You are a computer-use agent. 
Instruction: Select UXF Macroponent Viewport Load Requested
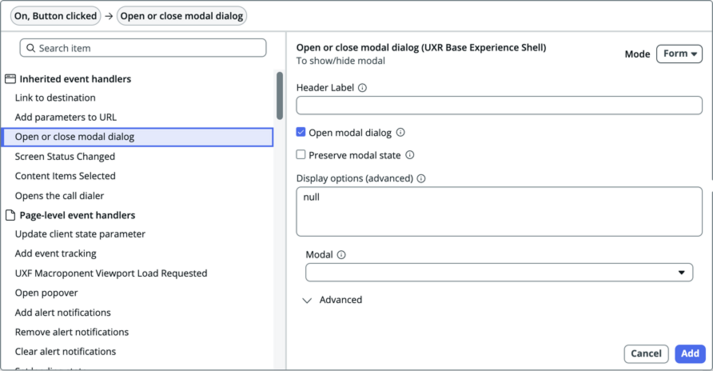click(x=111, y=273)
